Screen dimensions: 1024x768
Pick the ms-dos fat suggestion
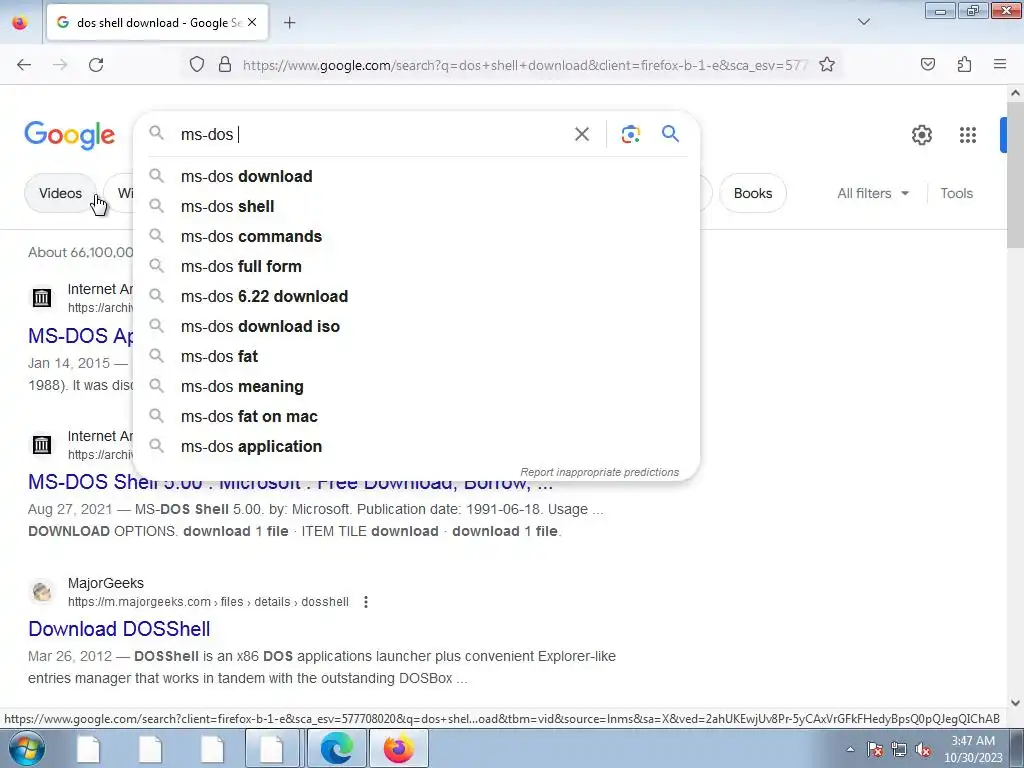pos(417,357)
